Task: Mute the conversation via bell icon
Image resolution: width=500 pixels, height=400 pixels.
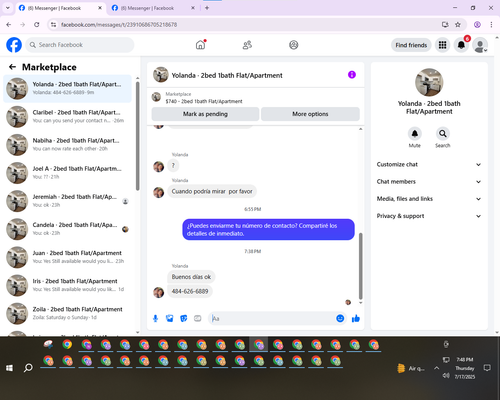Action: coord(415,134)
